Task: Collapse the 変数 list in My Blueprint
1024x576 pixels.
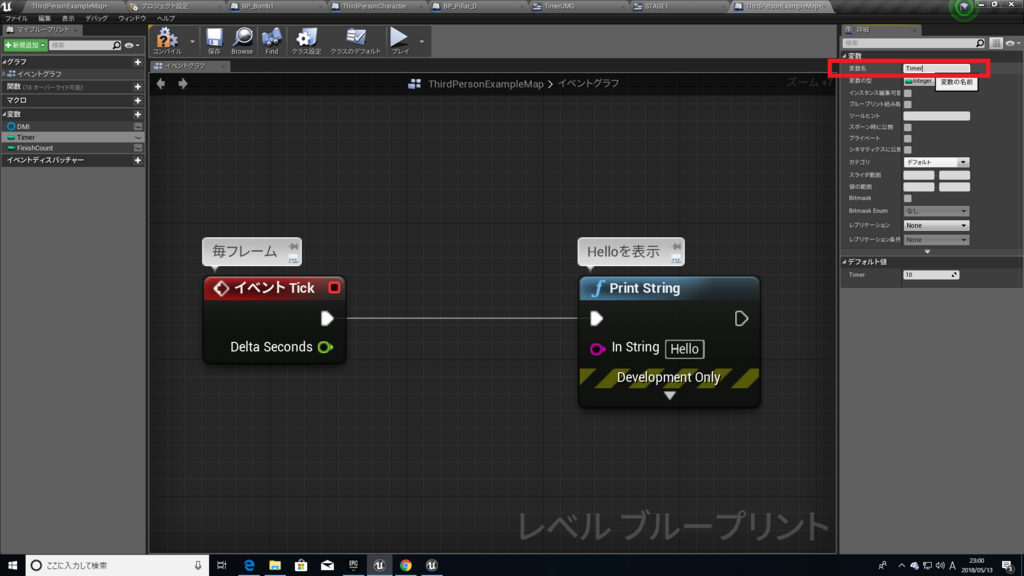Action: (4, 114)
